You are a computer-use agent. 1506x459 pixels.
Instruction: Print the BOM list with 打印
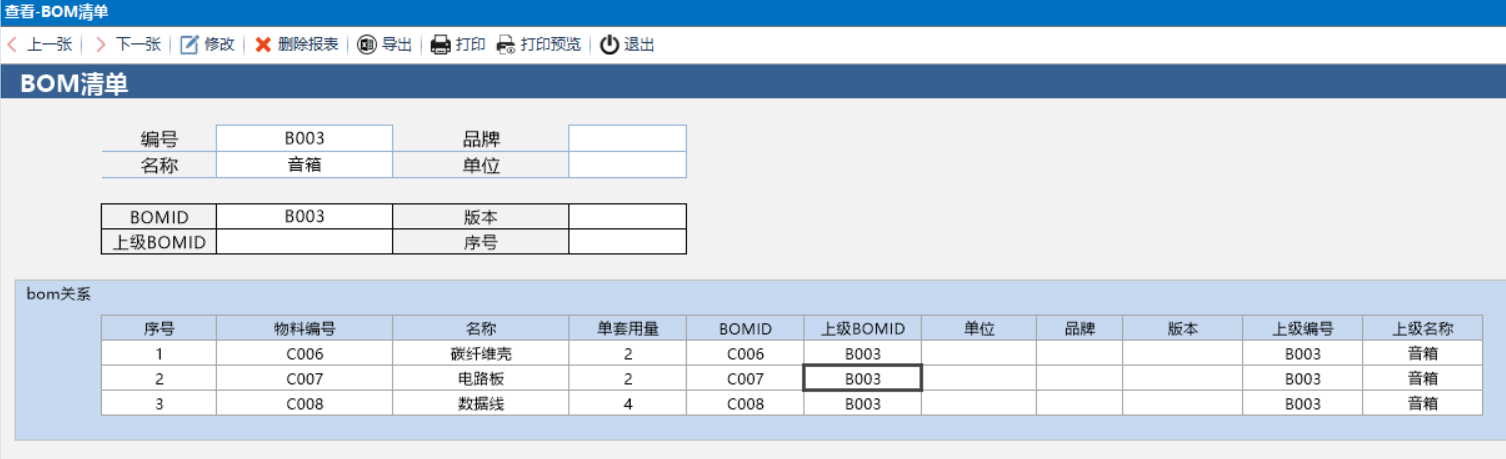point(440,44)
